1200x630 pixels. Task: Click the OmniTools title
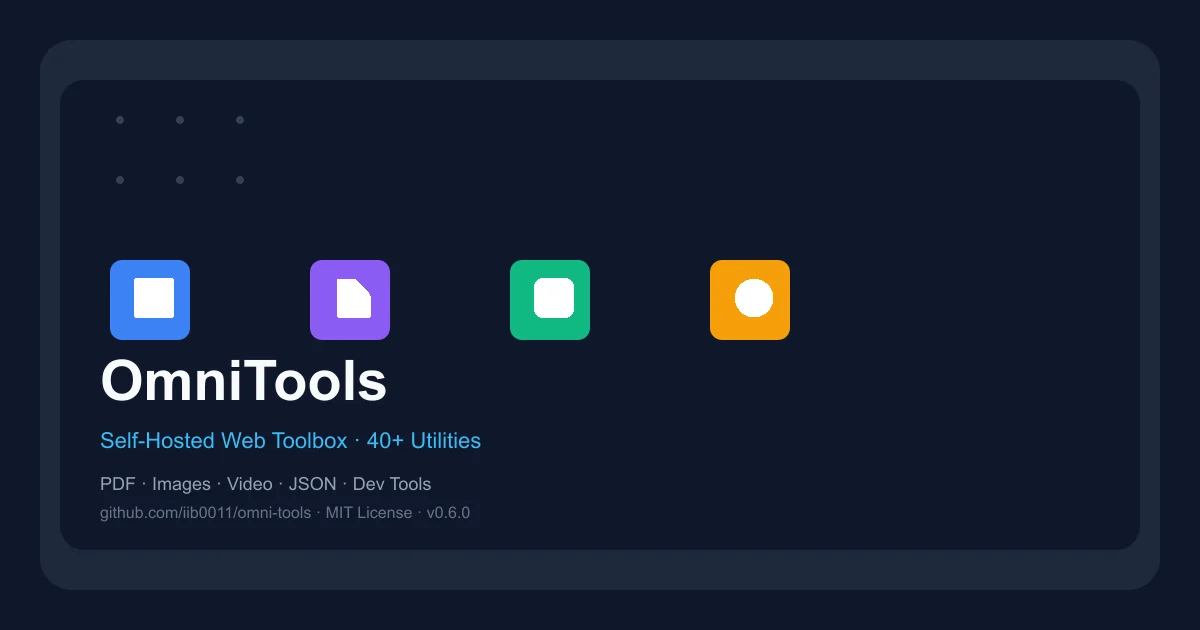(244, 381)
